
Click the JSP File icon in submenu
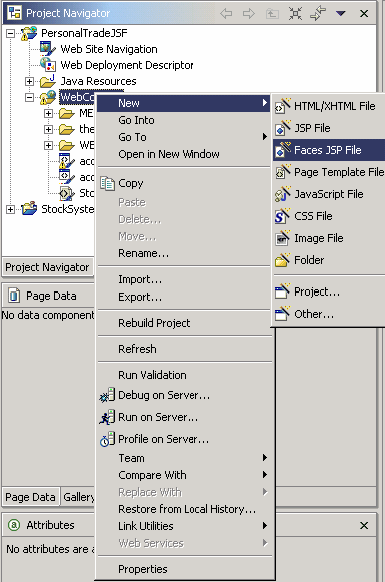click(x=283, y=128)
